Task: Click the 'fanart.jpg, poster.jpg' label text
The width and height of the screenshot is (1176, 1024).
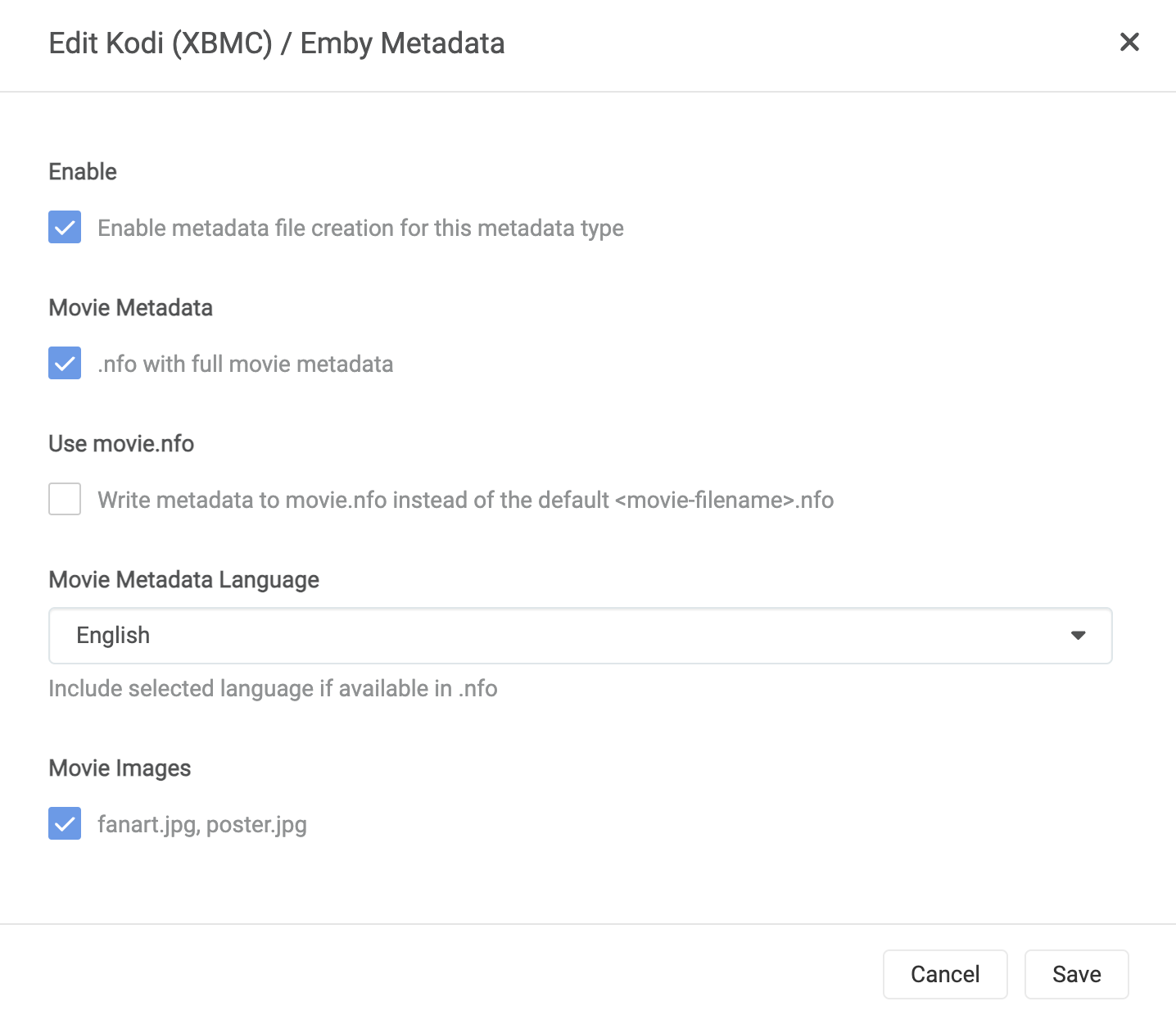Action: pyautogui.click(x=201, y=824)
